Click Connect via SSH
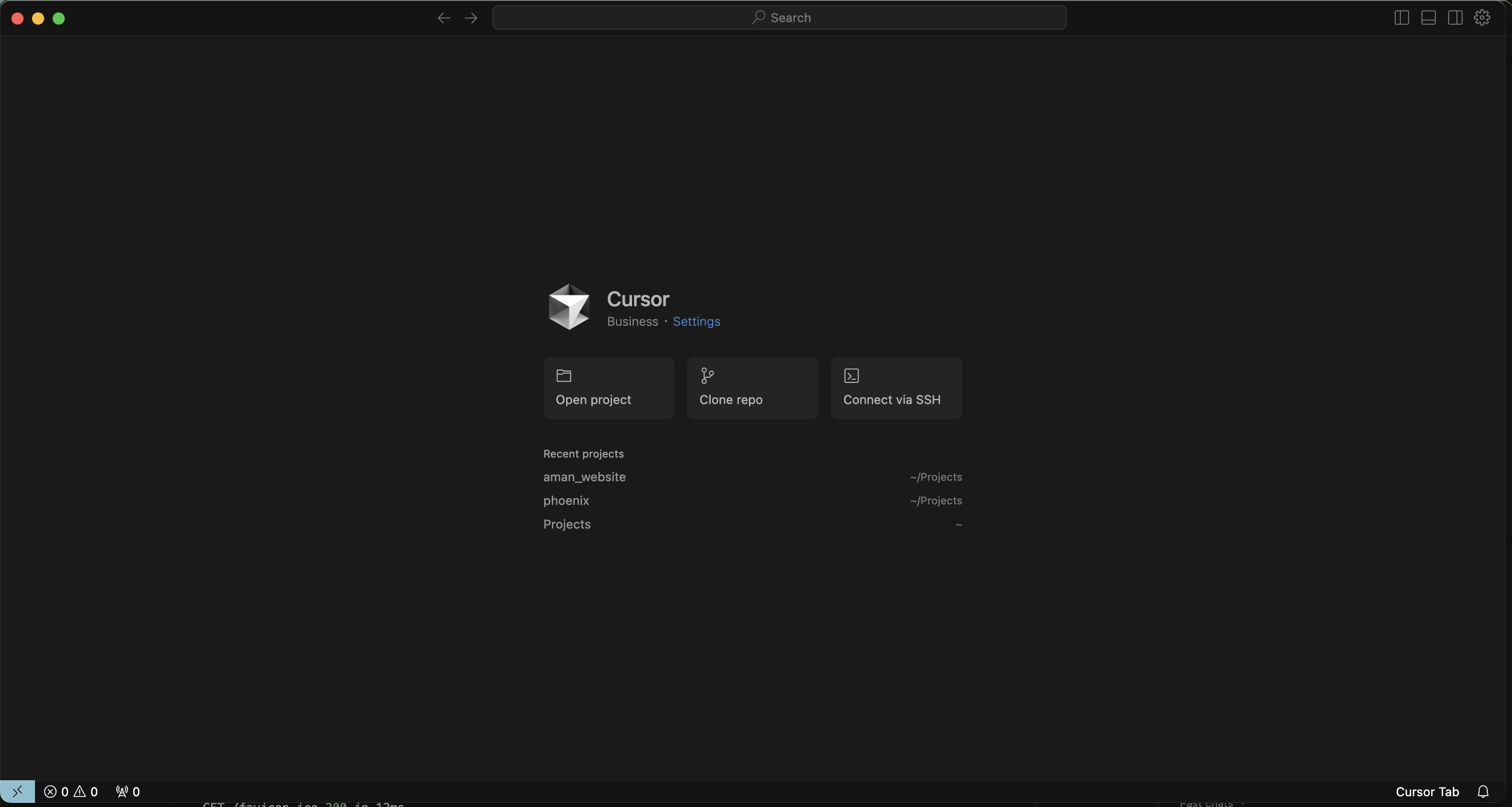The width and height of the screenshot is (1512, 807). (895, 388)
